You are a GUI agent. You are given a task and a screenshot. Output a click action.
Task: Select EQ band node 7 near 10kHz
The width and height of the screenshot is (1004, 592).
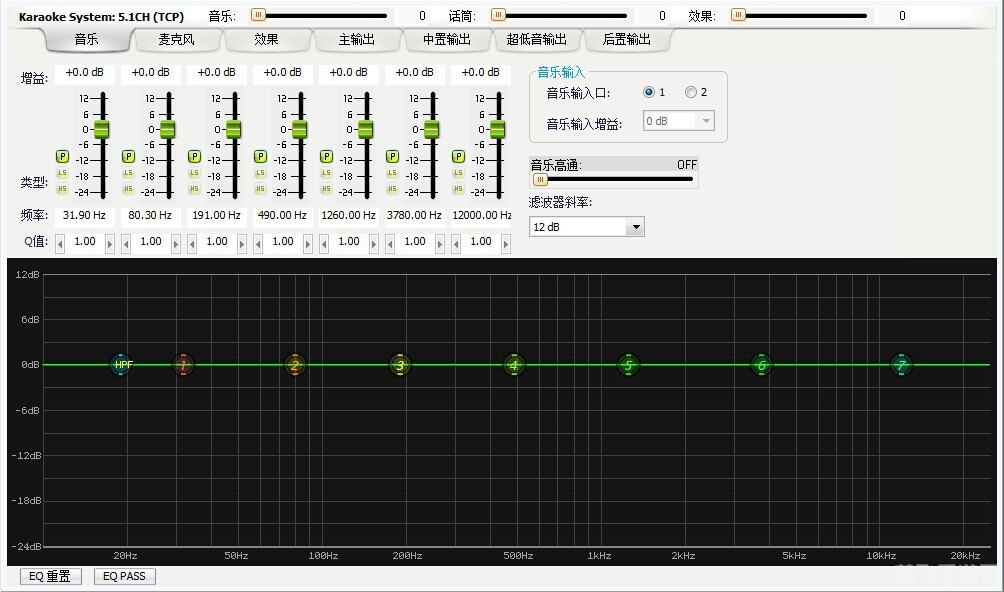[x=901, y=364]
